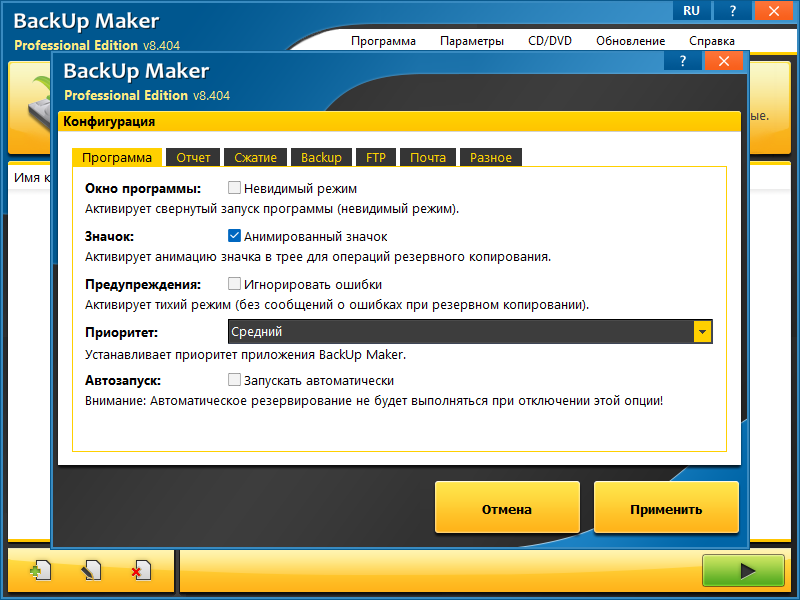Open the Обновление menu
800x600 pixels.
pyautogui.click(x=631, y=41)
